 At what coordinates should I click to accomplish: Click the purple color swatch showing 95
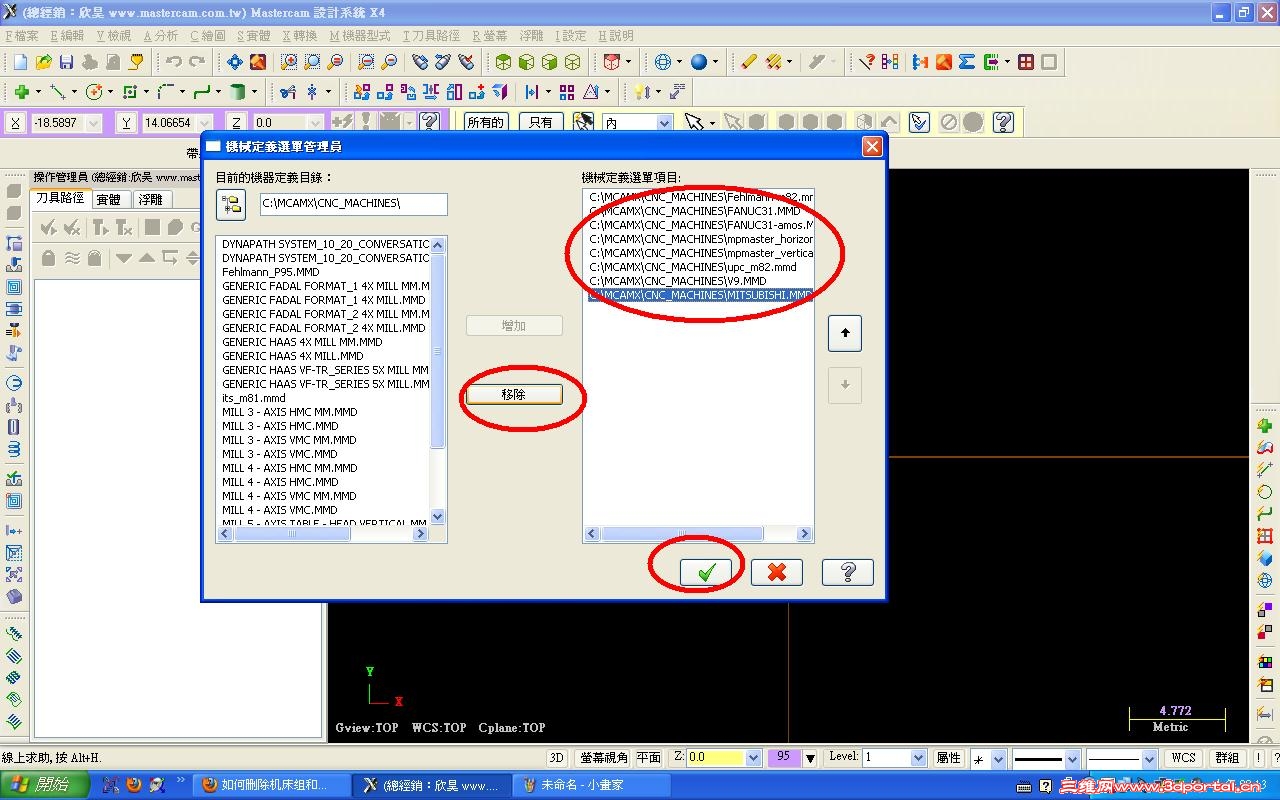[x=783, y=758]
